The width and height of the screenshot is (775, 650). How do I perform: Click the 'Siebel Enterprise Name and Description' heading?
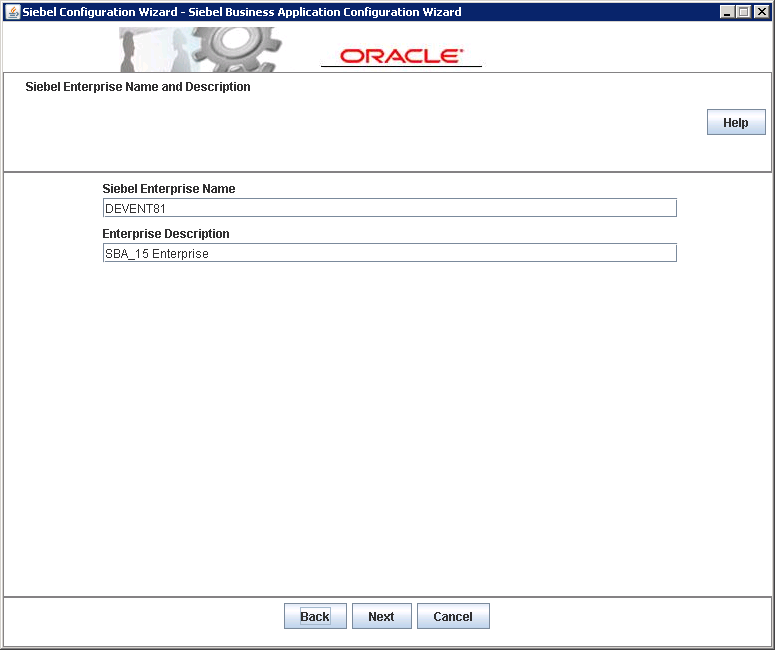tap(138, 87)
